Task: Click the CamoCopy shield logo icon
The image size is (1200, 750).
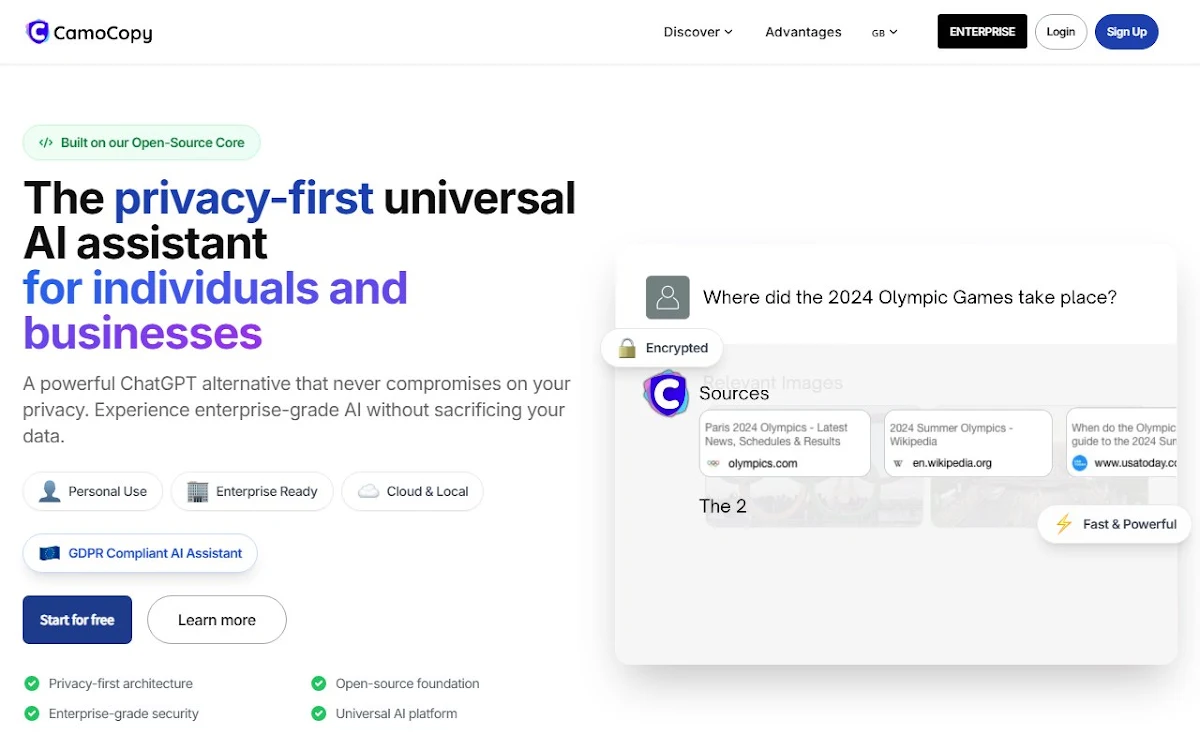Action: pyautogui.click(x=37, y=32)
